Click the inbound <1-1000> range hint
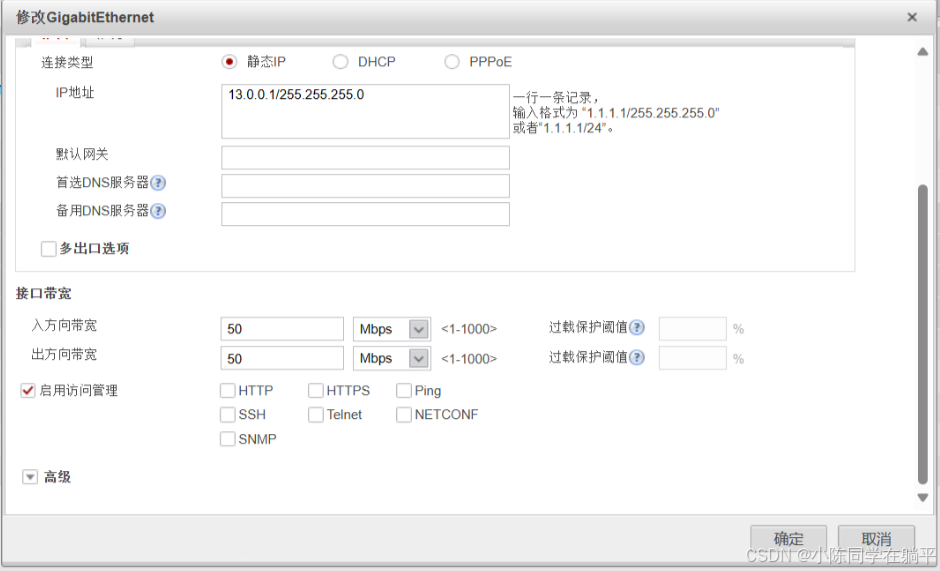Viewport: 940px width, 571px height. pyautogui.click(x=469, y=329)
